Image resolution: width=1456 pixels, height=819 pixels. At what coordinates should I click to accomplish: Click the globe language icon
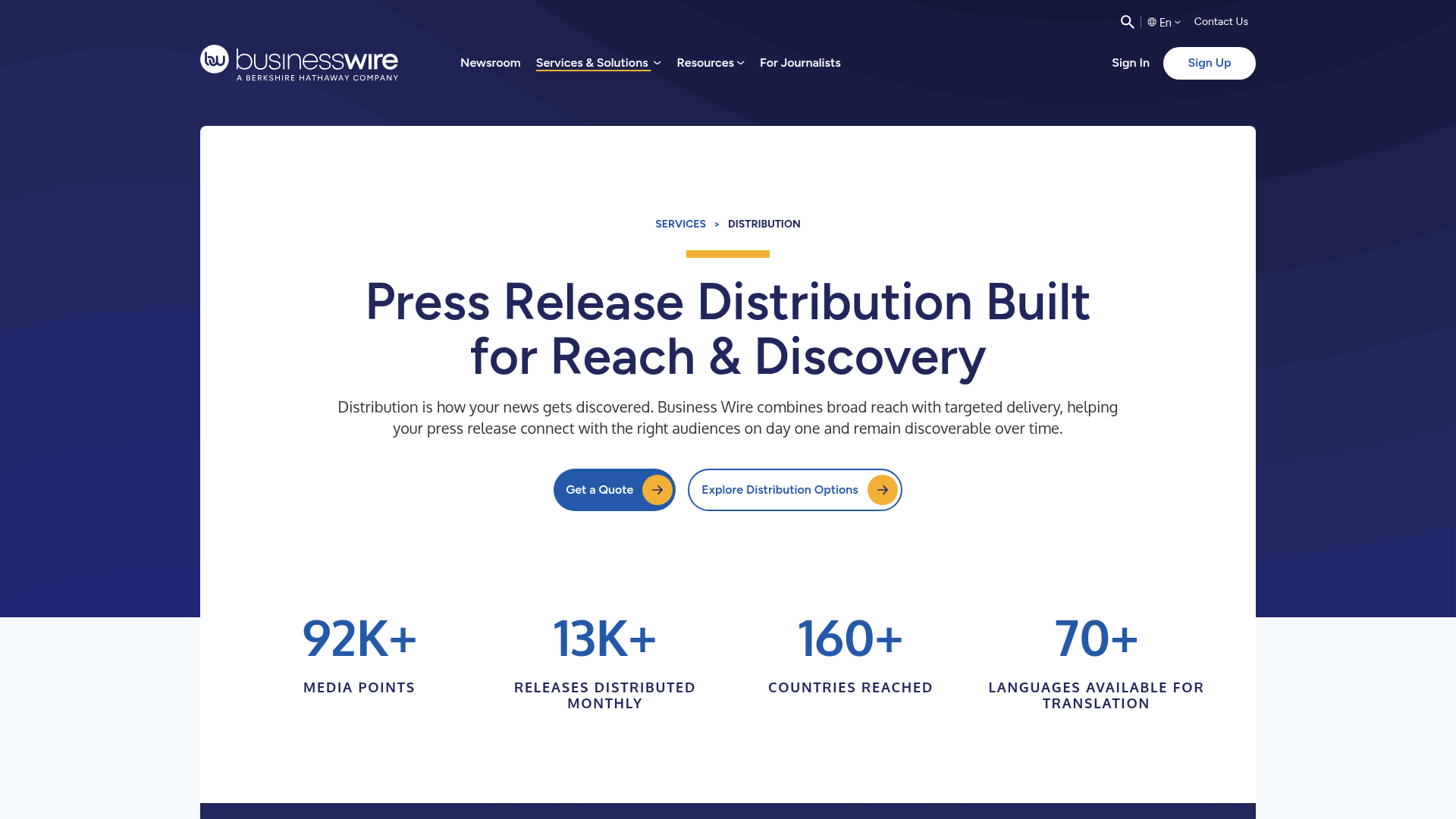coord(1152,22)
